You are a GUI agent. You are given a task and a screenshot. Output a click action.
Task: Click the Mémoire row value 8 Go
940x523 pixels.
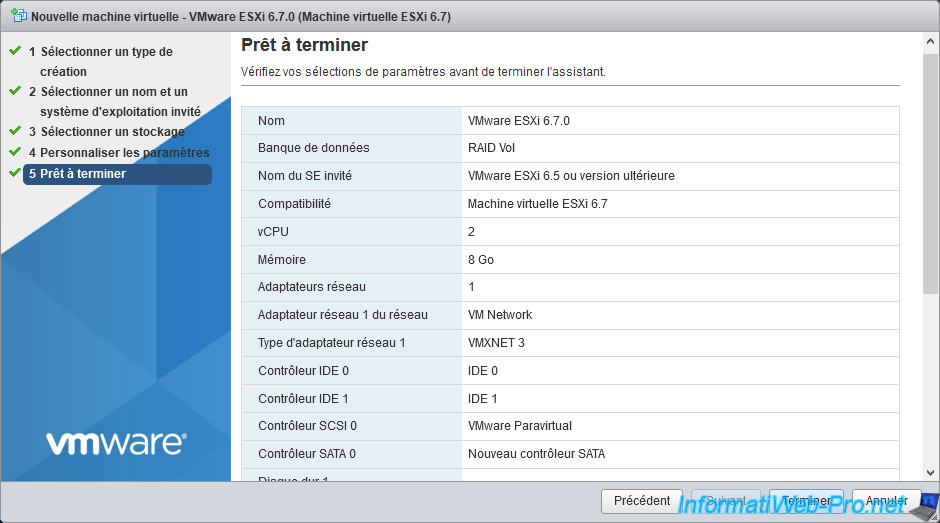pyautogui.click(x=481, y=260)
